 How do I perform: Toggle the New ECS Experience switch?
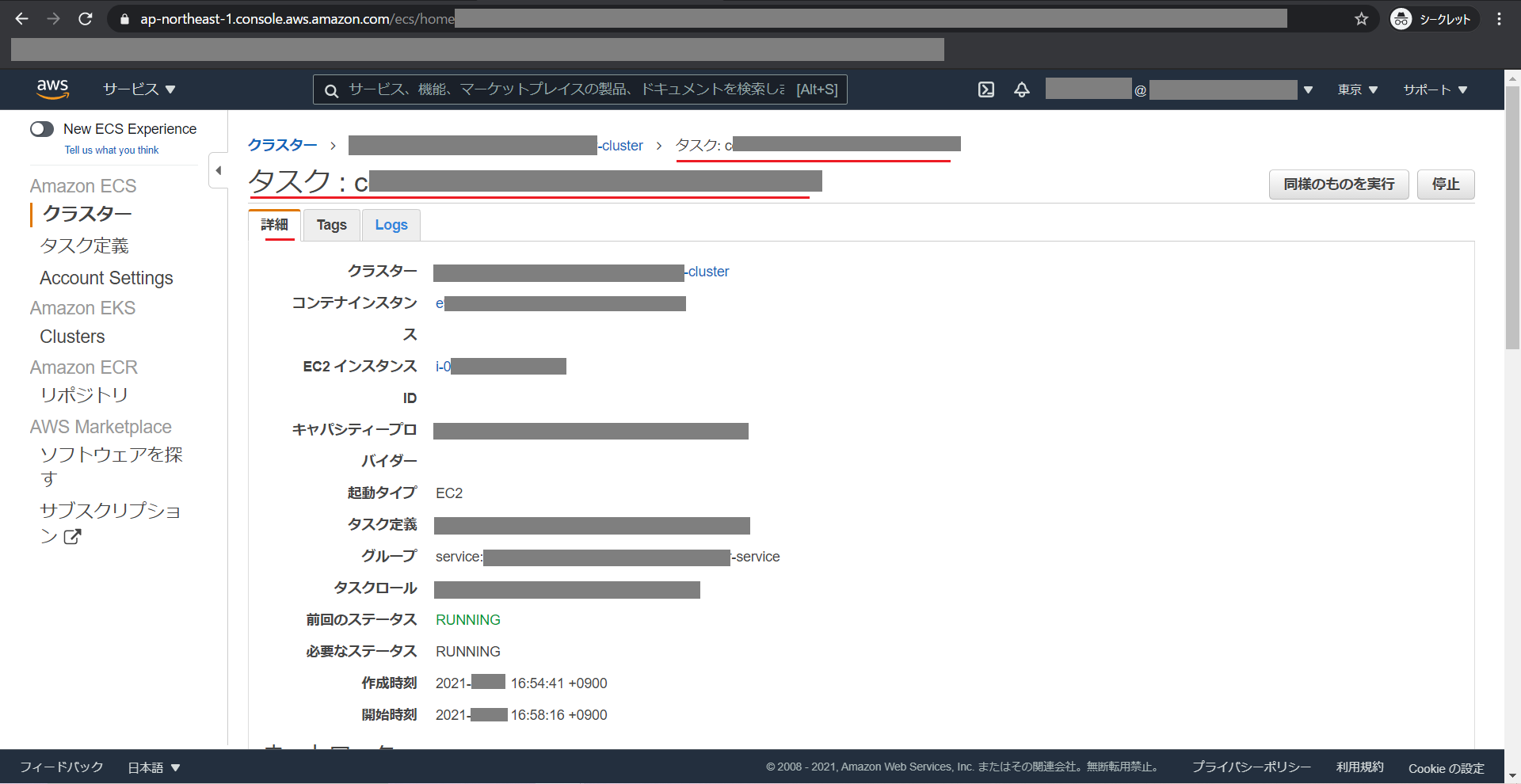tap(42, 129)
